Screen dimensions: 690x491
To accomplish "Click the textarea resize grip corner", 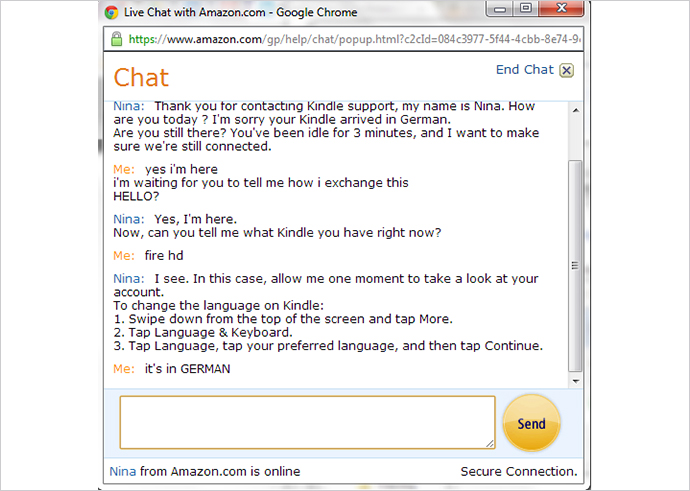I will click(x=490, y=444).
